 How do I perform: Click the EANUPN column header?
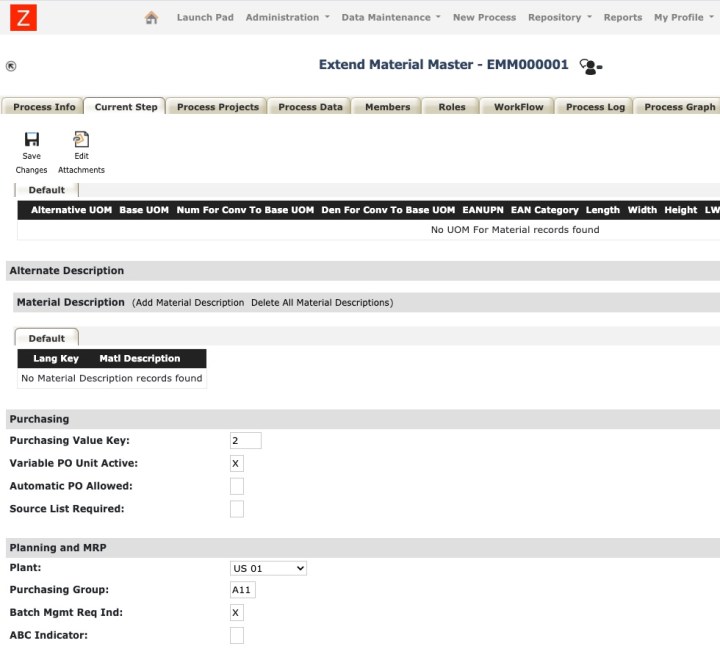483,210
